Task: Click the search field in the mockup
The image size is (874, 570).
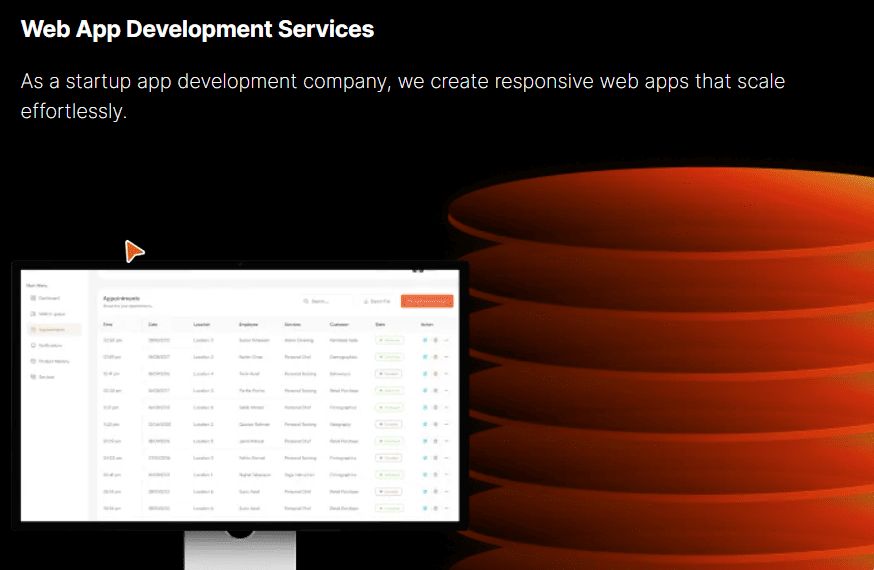Action: (326, 301)
